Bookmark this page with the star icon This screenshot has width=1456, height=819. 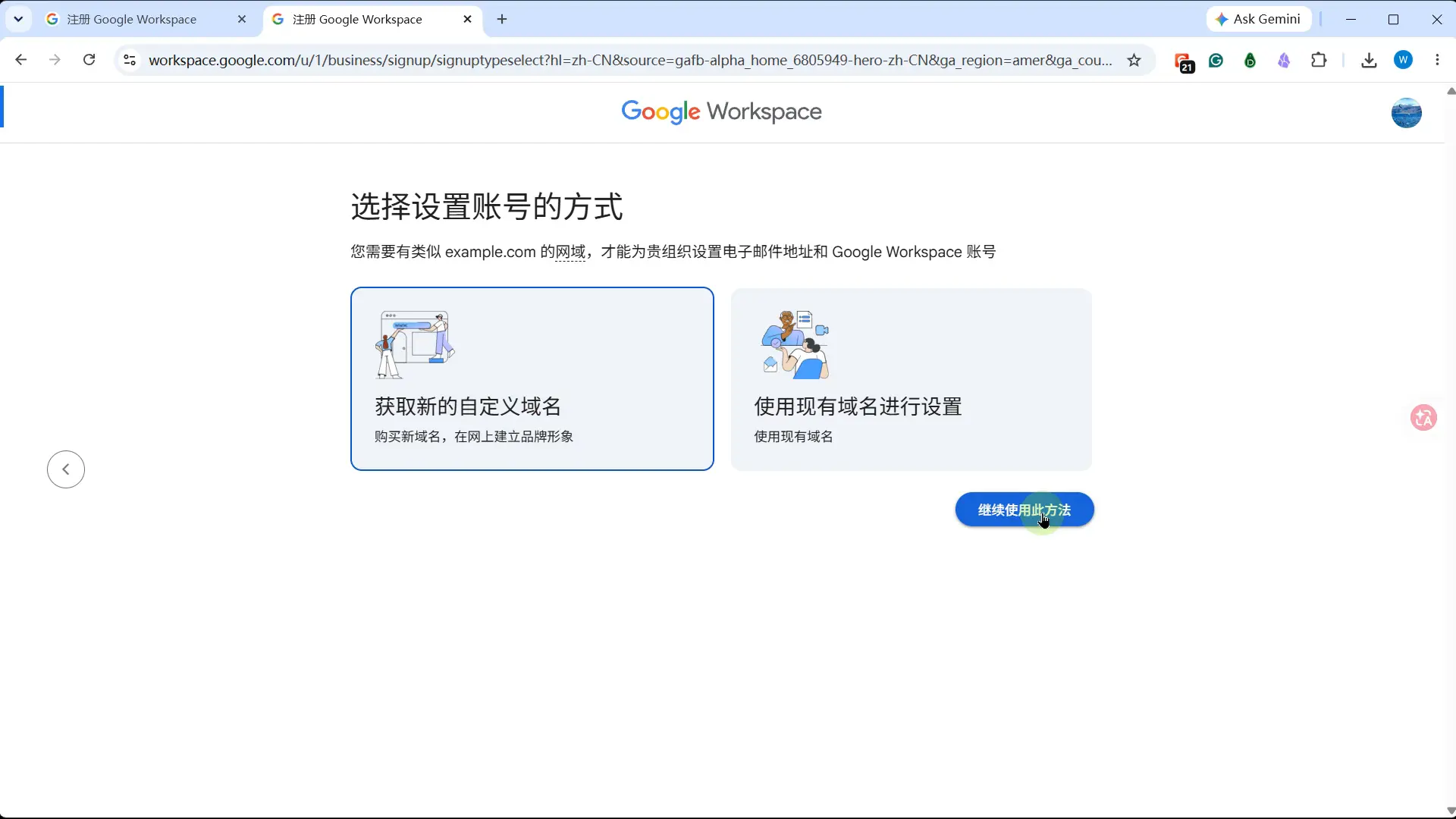pos(1134,60)
